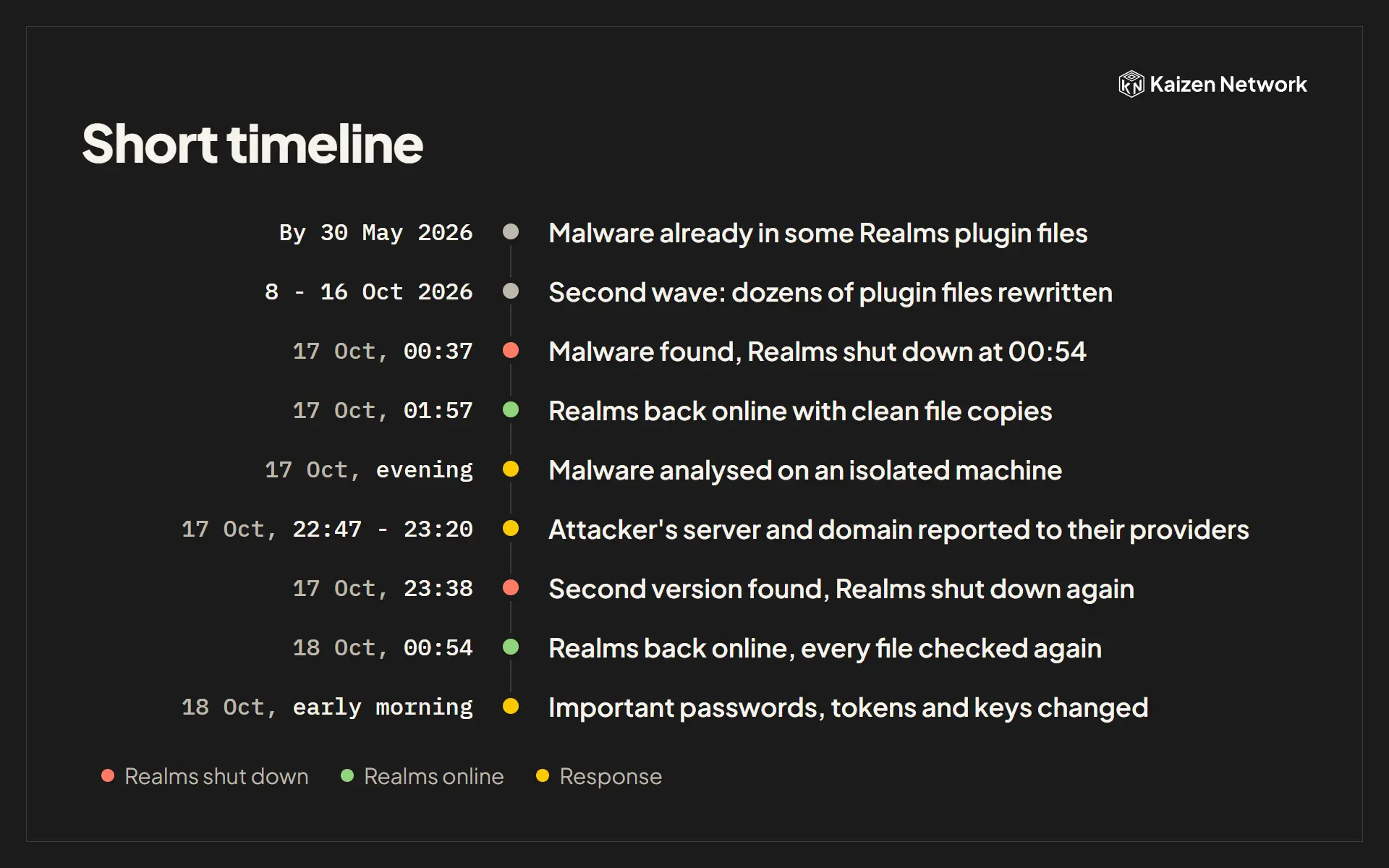This screenshot has width=1389, height=868.
Task: Click the date 'By 30 May 2026'
Action: click(376, 233)
